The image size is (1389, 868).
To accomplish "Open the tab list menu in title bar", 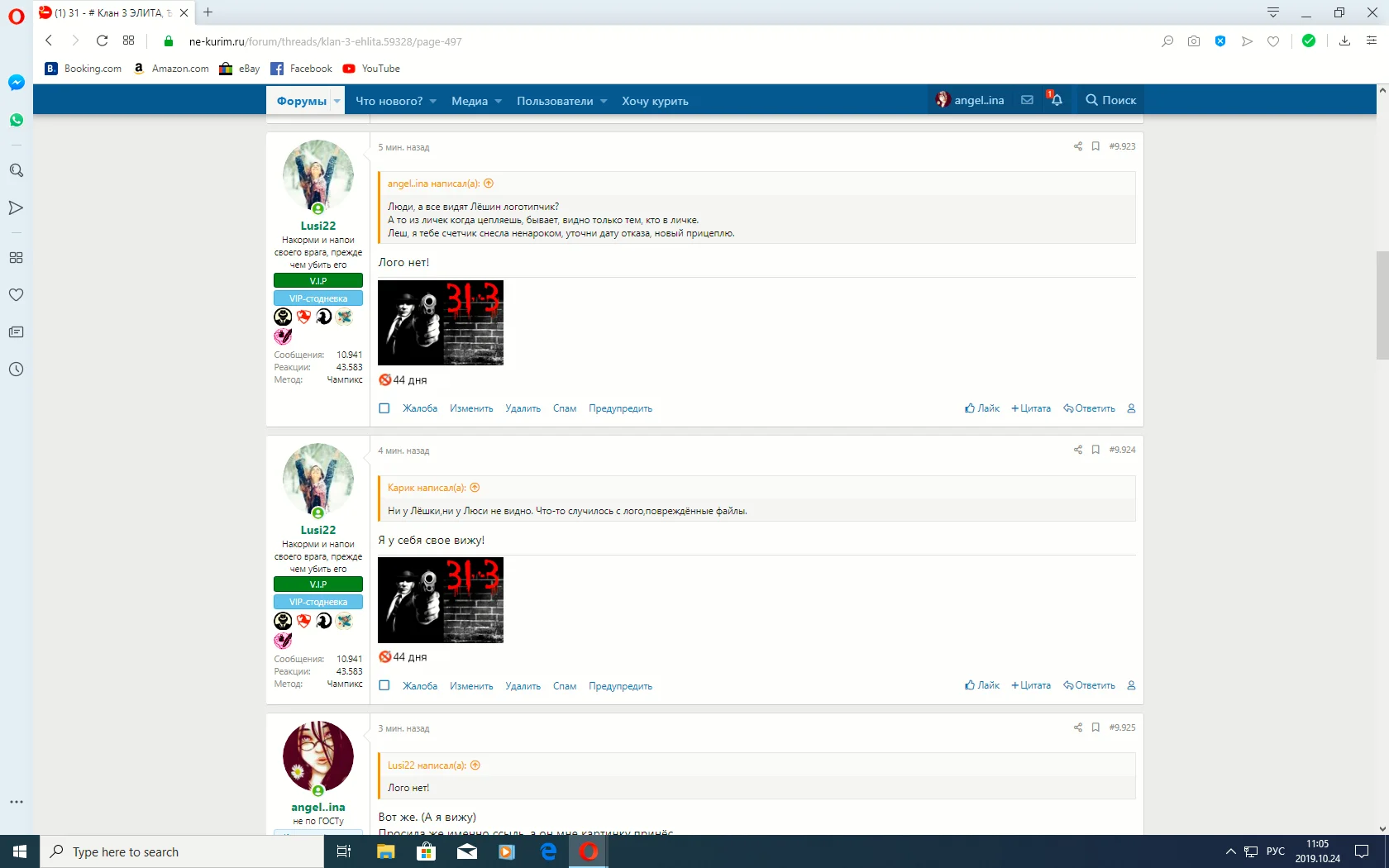I will point(1273,12).
